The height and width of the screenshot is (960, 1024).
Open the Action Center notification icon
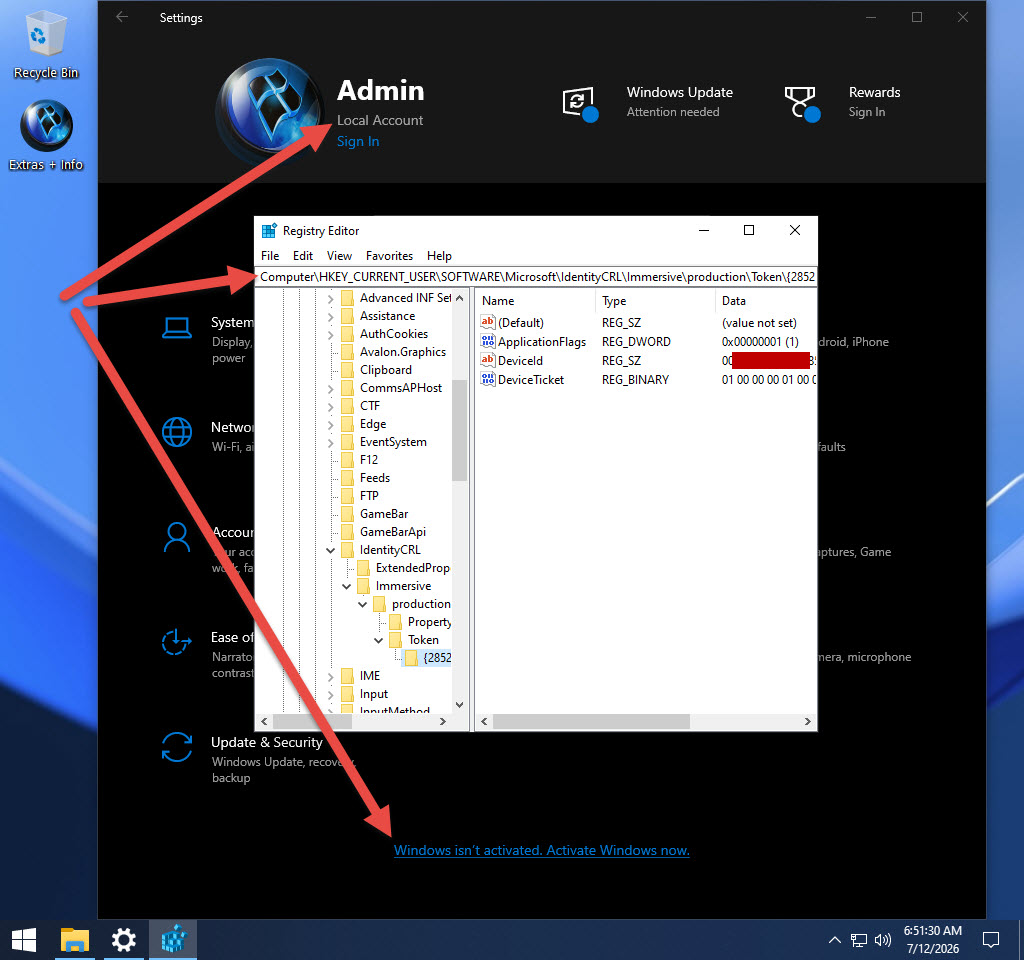(x=991, y=940)
